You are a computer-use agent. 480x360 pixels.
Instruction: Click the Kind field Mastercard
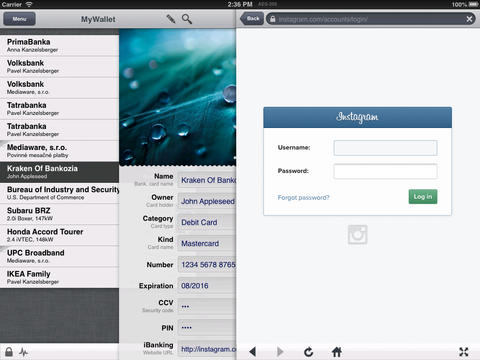click(207, 243)
